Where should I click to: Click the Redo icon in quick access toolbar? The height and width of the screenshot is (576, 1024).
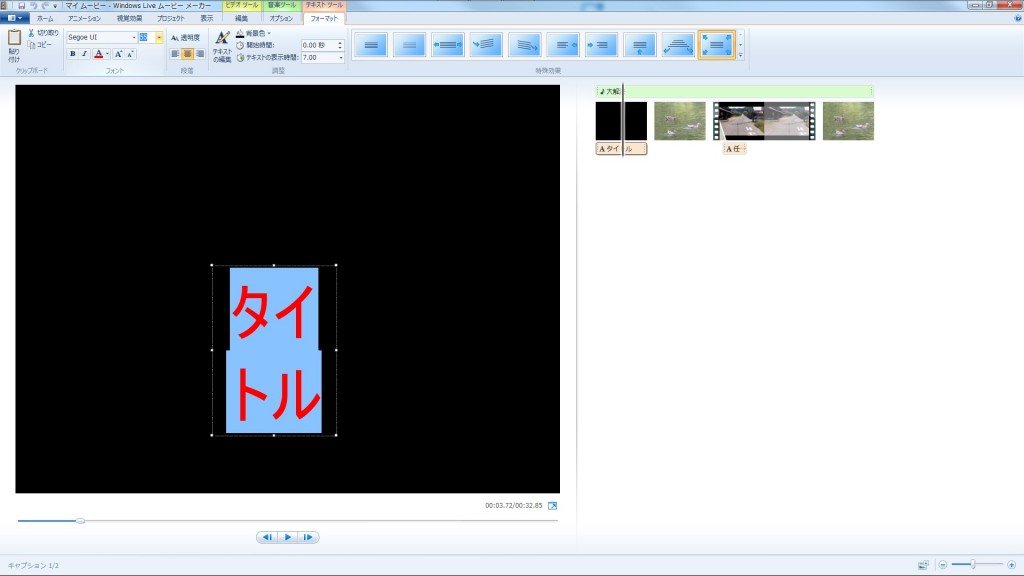(45, 5)
